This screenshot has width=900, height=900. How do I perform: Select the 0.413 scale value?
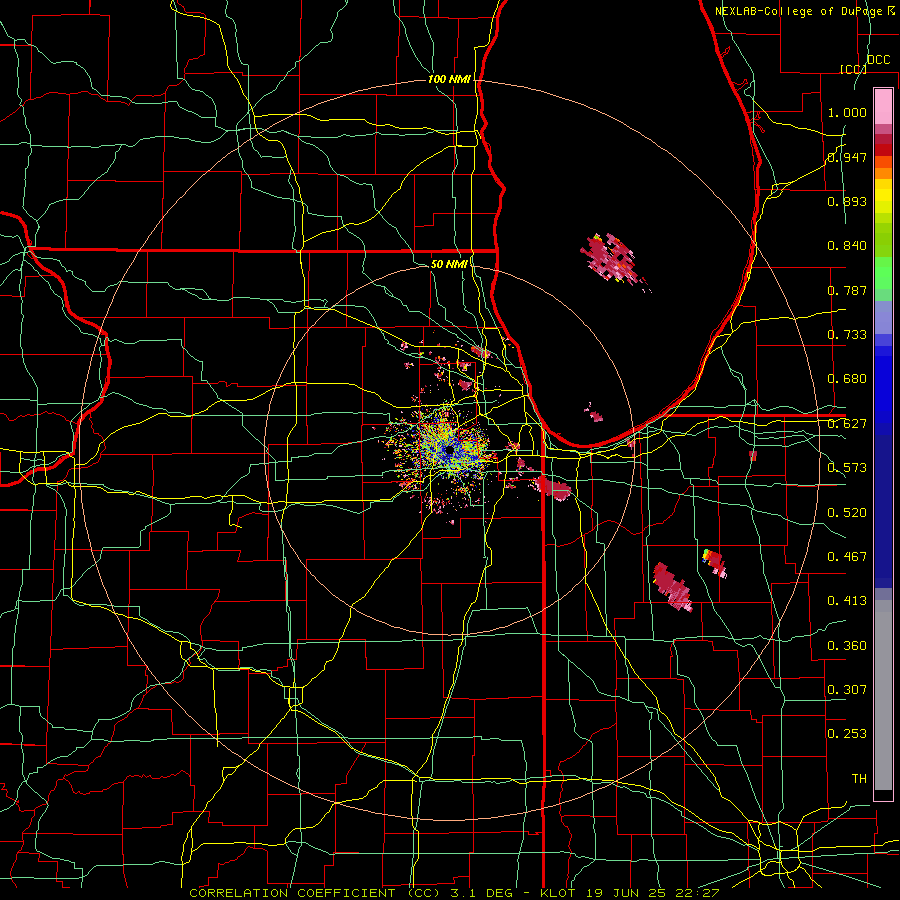847,601
